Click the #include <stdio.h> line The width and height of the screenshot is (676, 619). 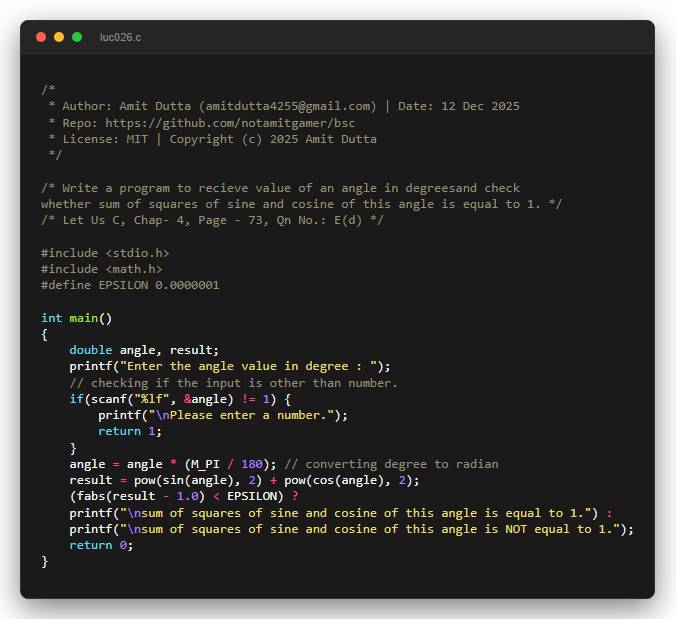105,253
